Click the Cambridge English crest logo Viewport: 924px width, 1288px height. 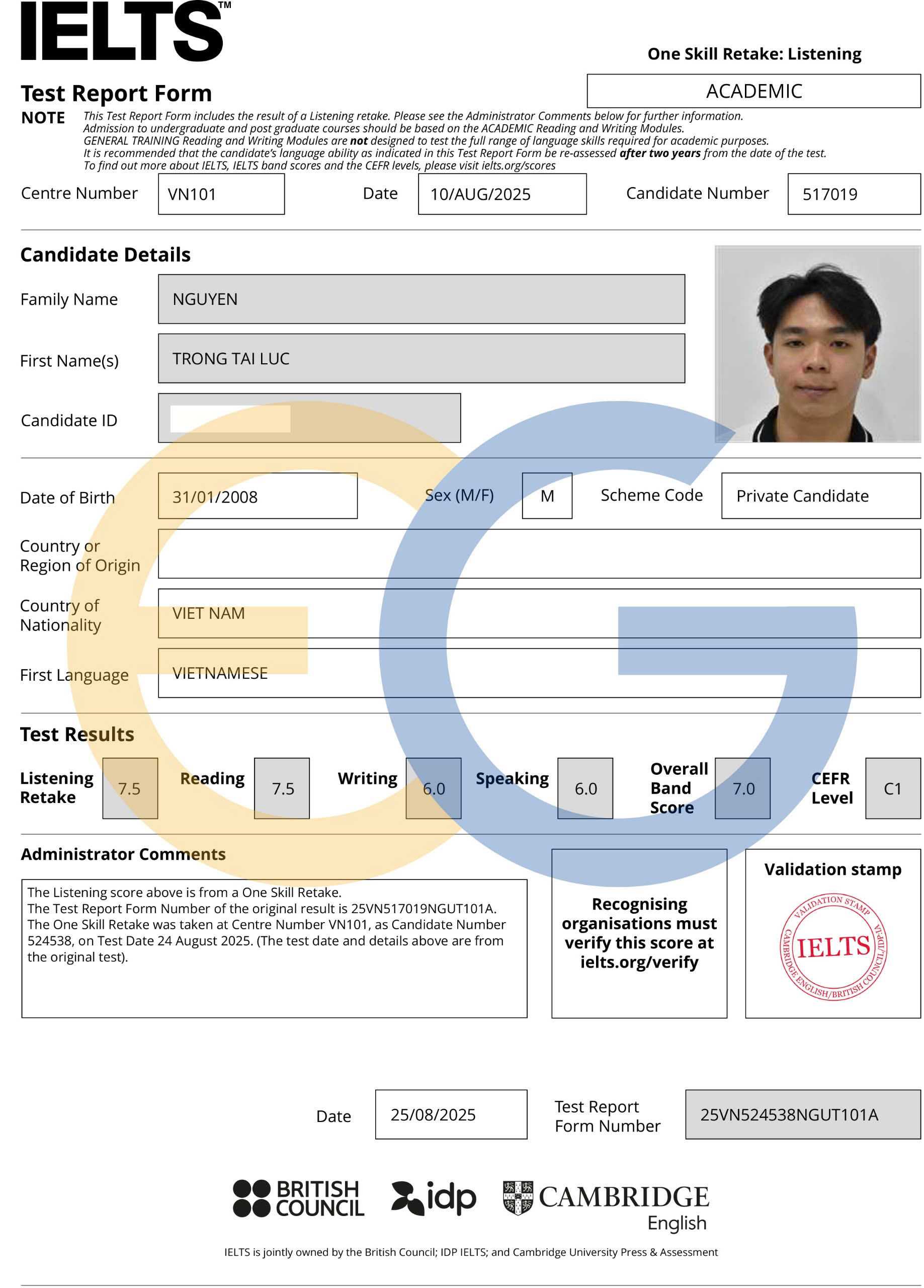[x=518, y=1197]
